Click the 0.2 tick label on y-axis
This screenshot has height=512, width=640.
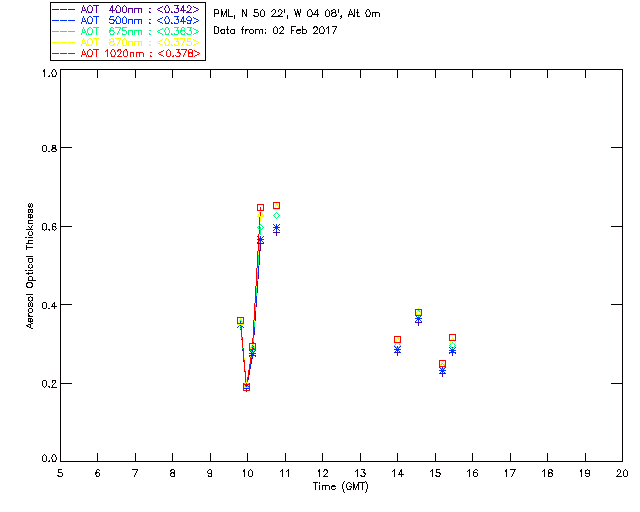coord(49,384)
